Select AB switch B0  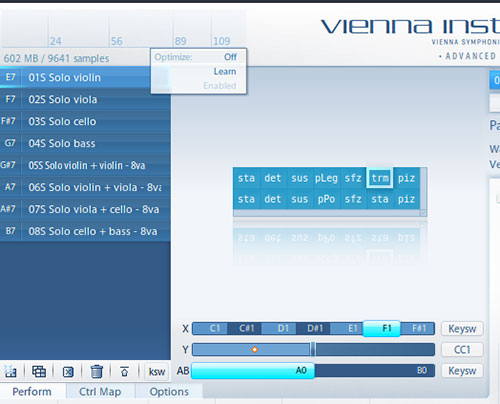click(x=375, y=370)
